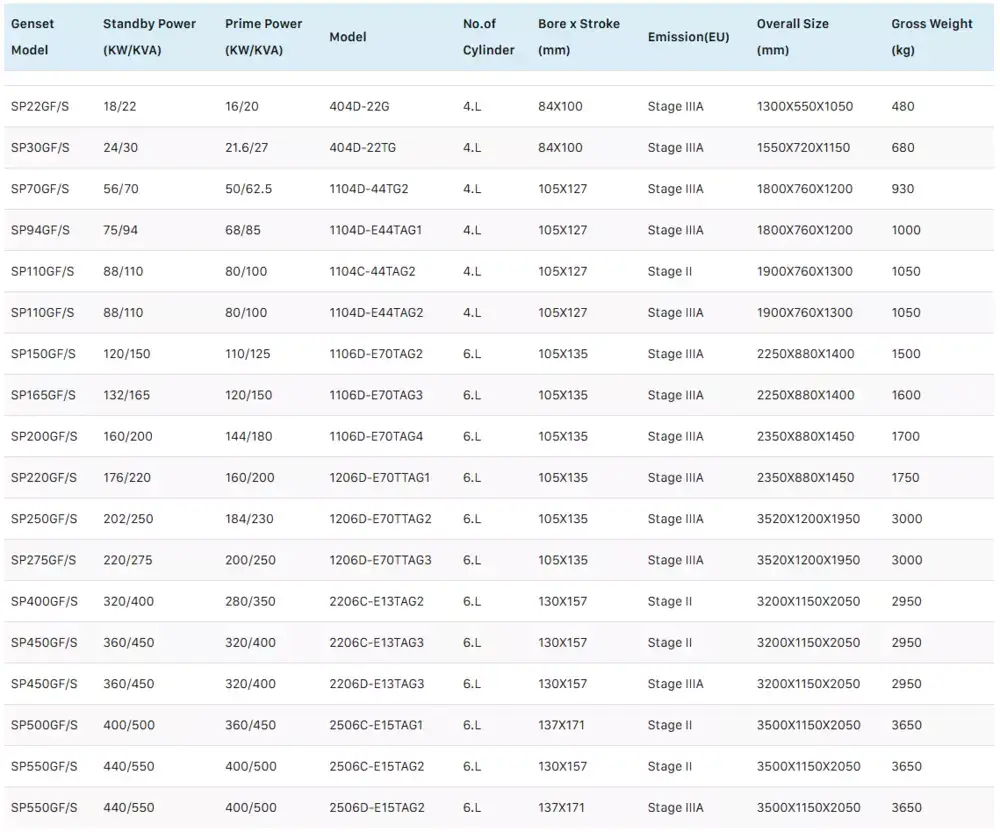The height and width of the screenshot is (832, 1000).
Task: Select the SP400GF/S genset model cell
Action: 44,601
